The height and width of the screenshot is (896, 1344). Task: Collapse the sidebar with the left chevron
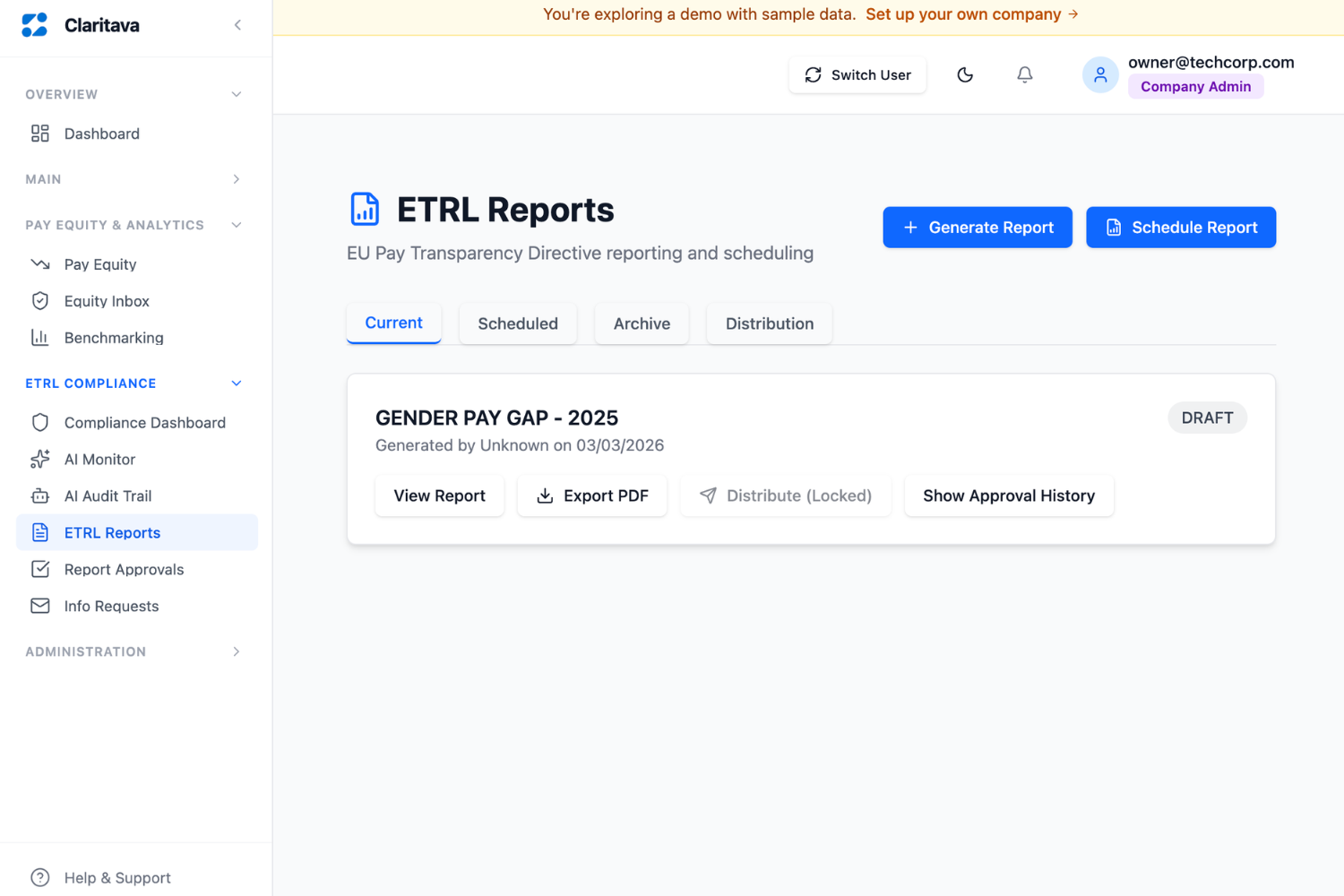[237, 25]
